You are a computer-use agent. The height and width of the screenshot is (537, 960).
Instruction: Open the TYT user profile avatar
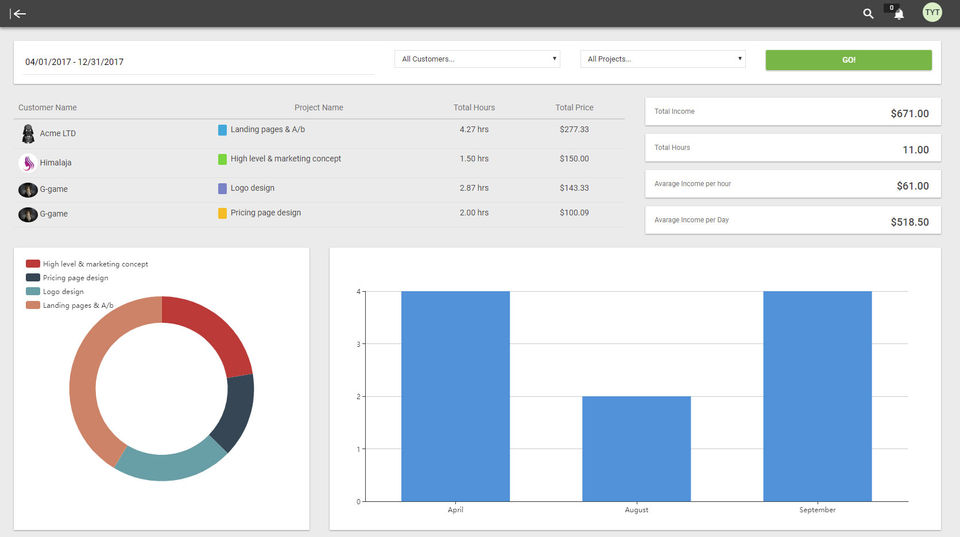pyautogui.click(x=932, y=13)
